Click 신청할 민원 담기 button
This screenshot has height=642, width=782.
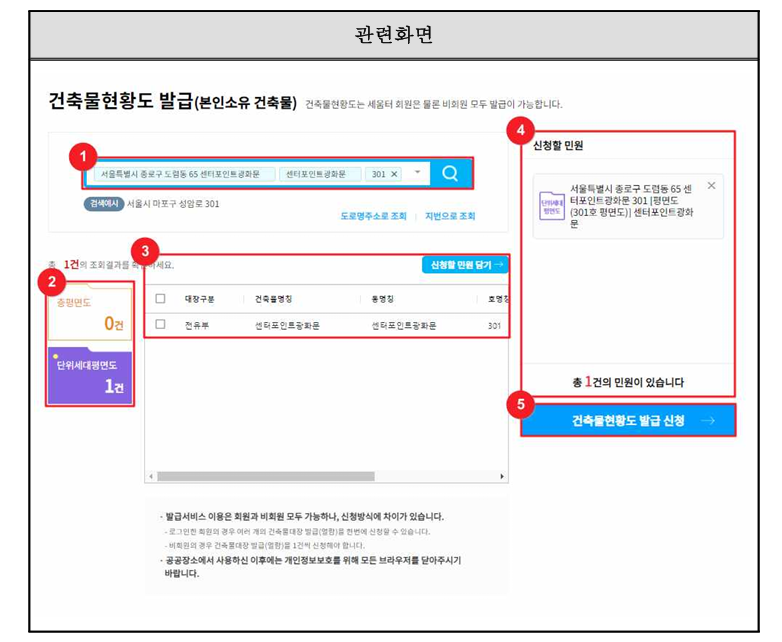point(464,265)
